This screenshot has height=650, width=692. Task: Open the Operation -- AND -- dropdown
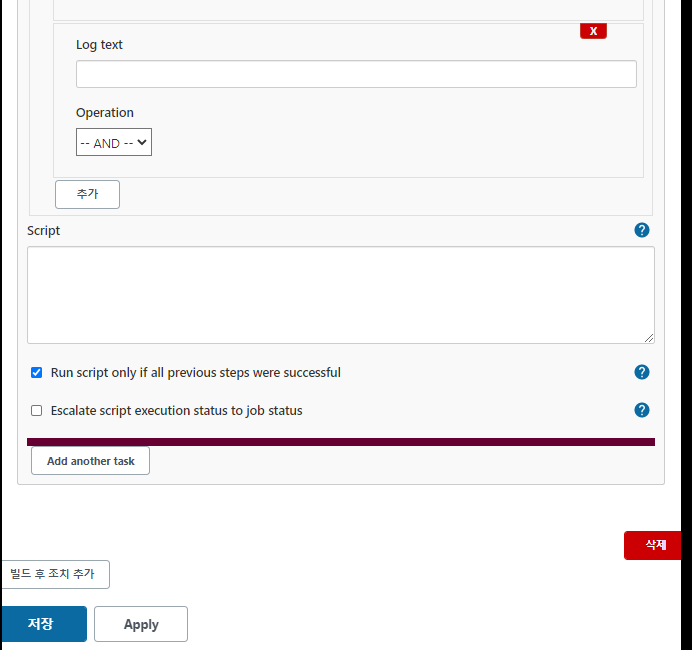[x=114, y=142]
